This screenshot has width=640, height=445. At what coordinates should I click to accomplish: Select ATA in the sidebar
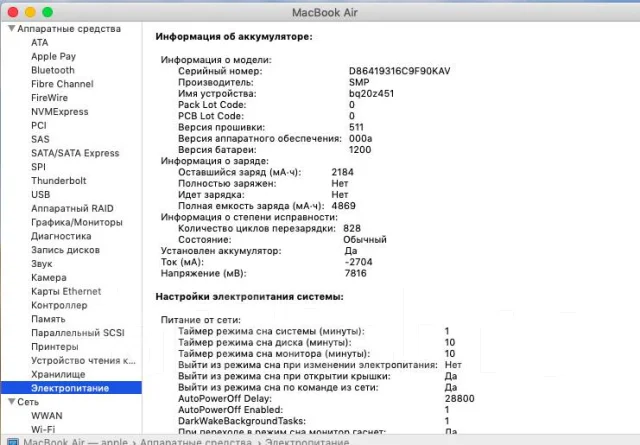pyautogui.click(x=40, y=42)
